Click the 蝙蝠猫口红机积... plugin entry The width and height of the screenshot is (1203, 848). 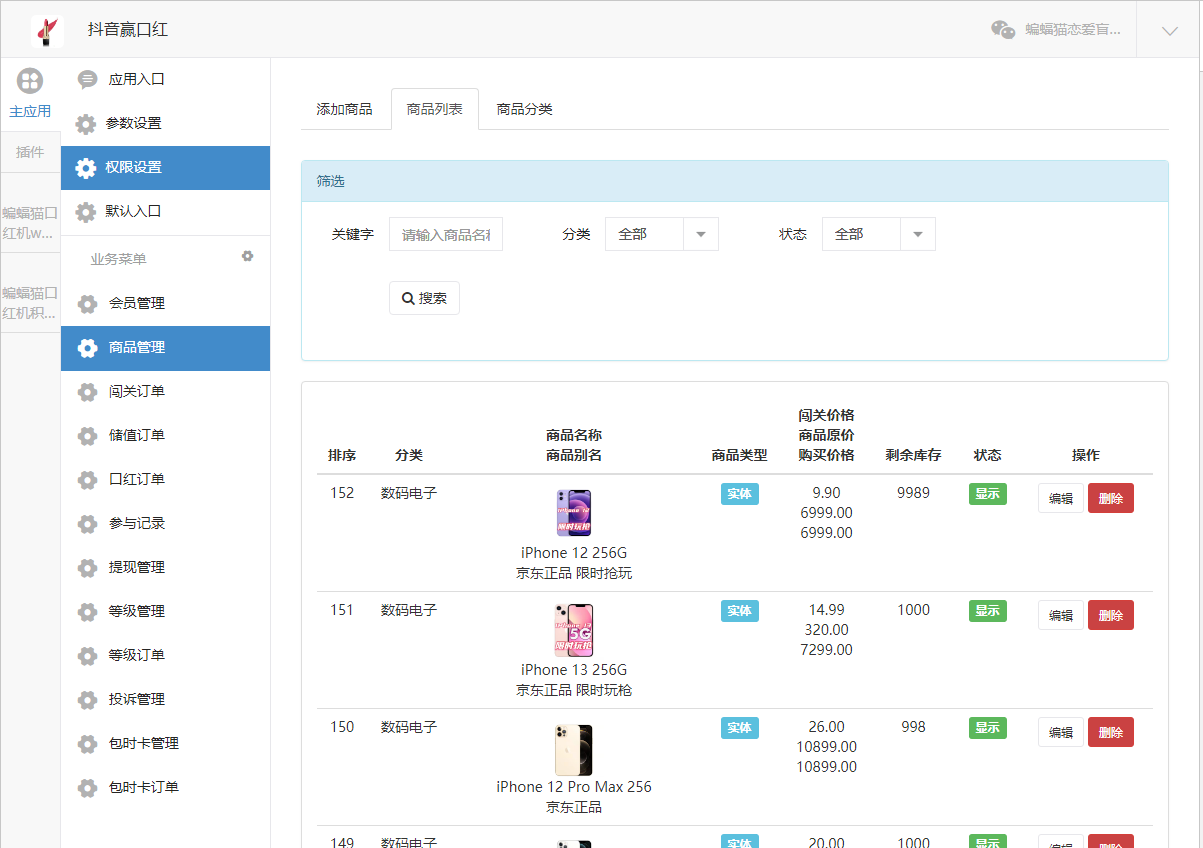coord(30,303)
